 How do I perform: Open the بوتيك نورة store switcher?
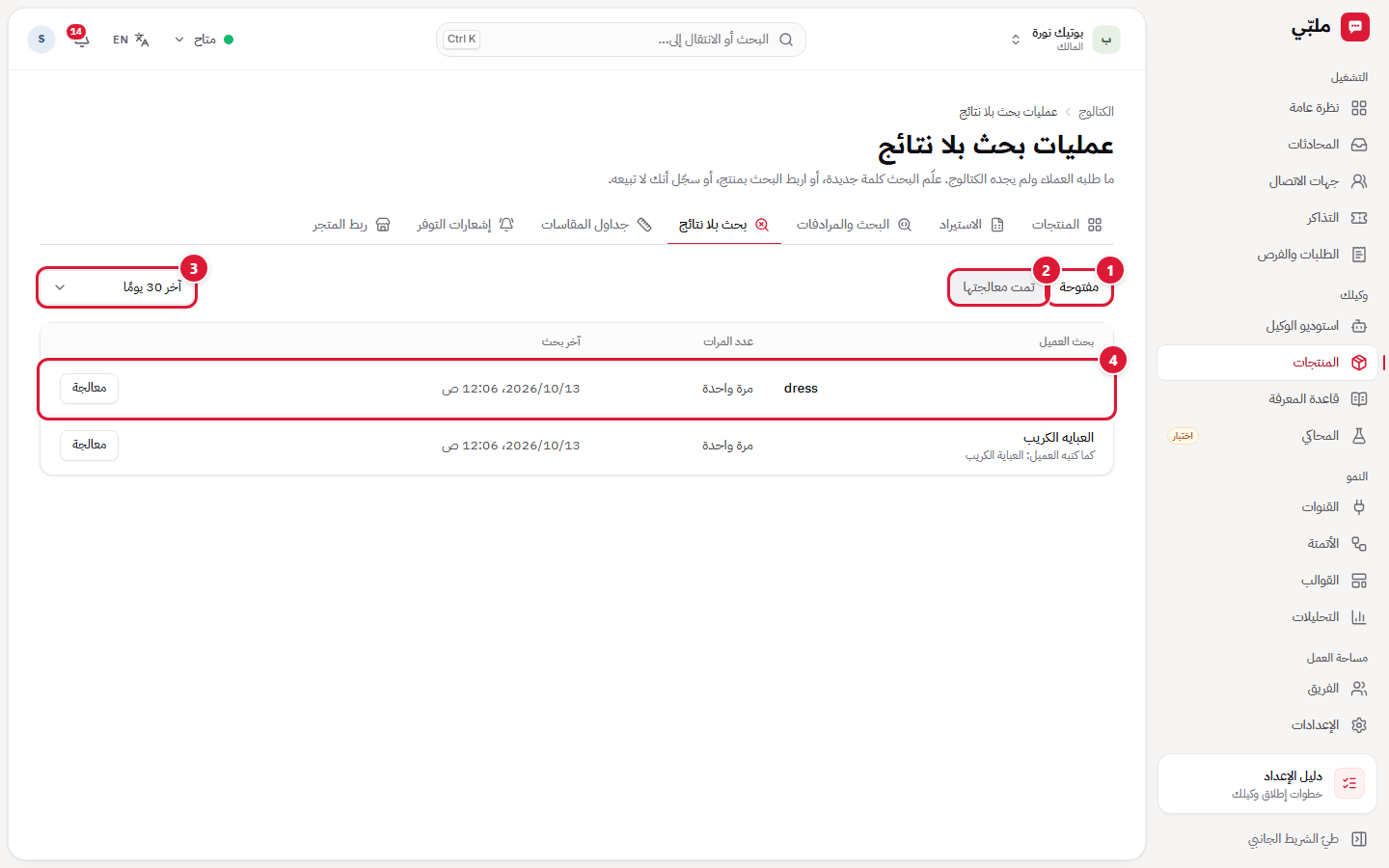(1065, 40)
